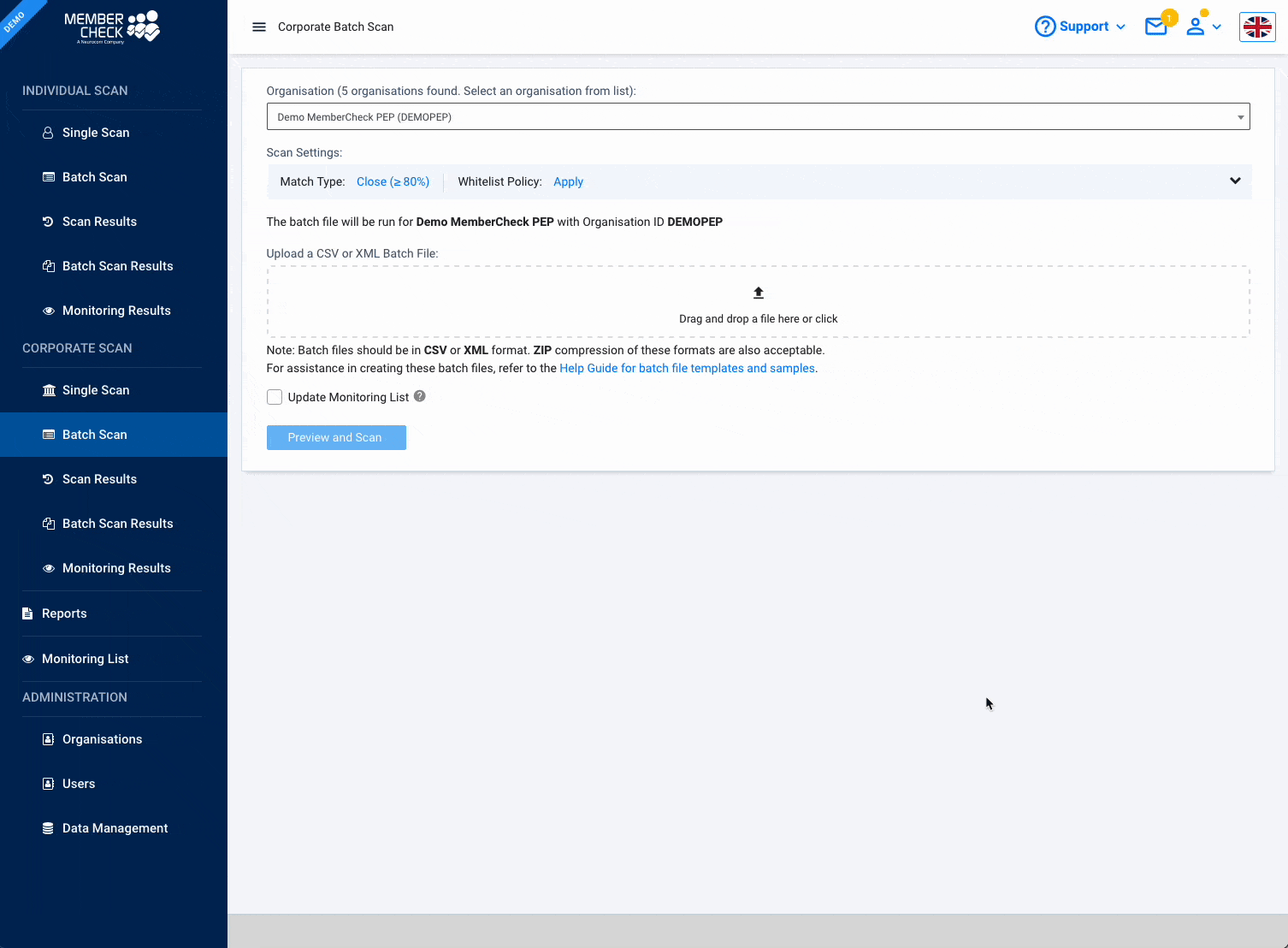Viewport: 1288px width, 948px height.
Task: Click the Whitelist Policy Apply link
Action: 569,181
